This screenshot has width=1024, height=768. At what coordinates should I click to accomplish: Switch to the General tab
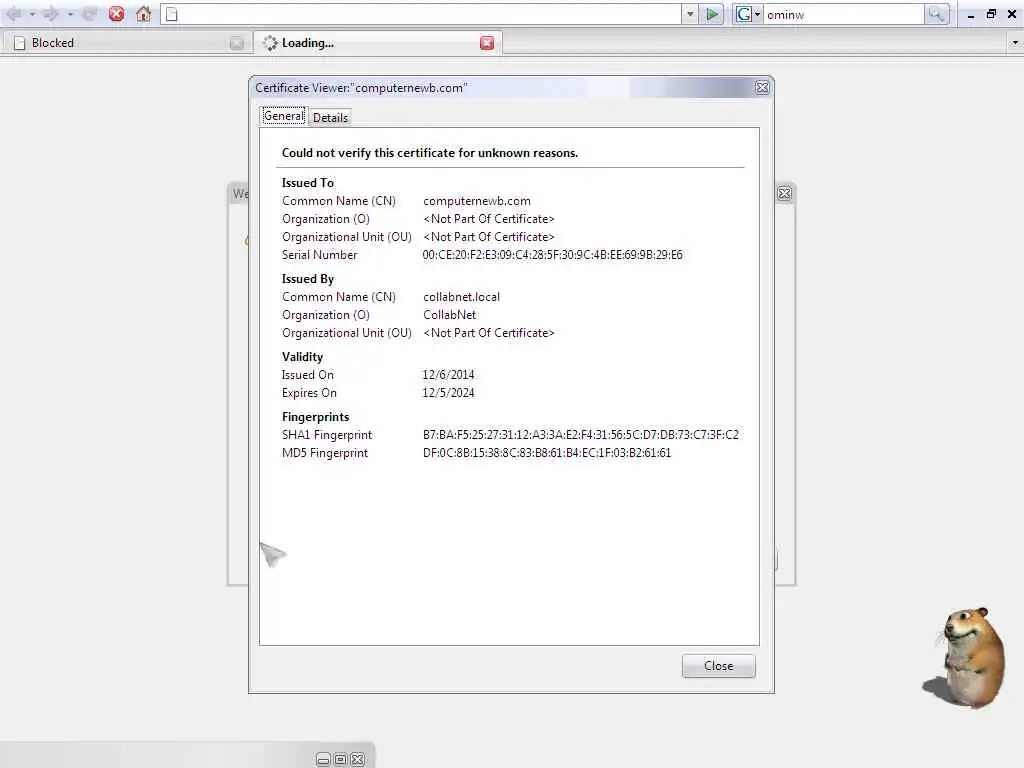[283, 116]
